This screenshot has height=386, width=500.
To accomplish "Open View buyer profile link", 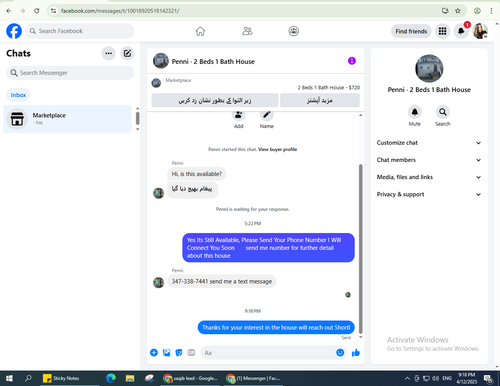I will tap(277, 149).
